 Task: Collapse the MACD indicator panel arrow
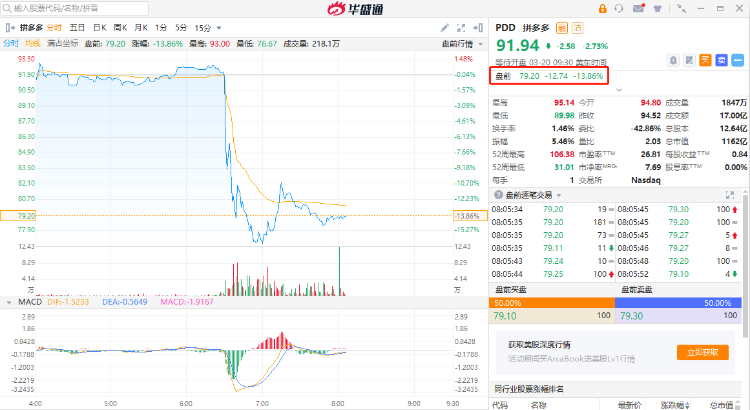click(x=9, y=302)
